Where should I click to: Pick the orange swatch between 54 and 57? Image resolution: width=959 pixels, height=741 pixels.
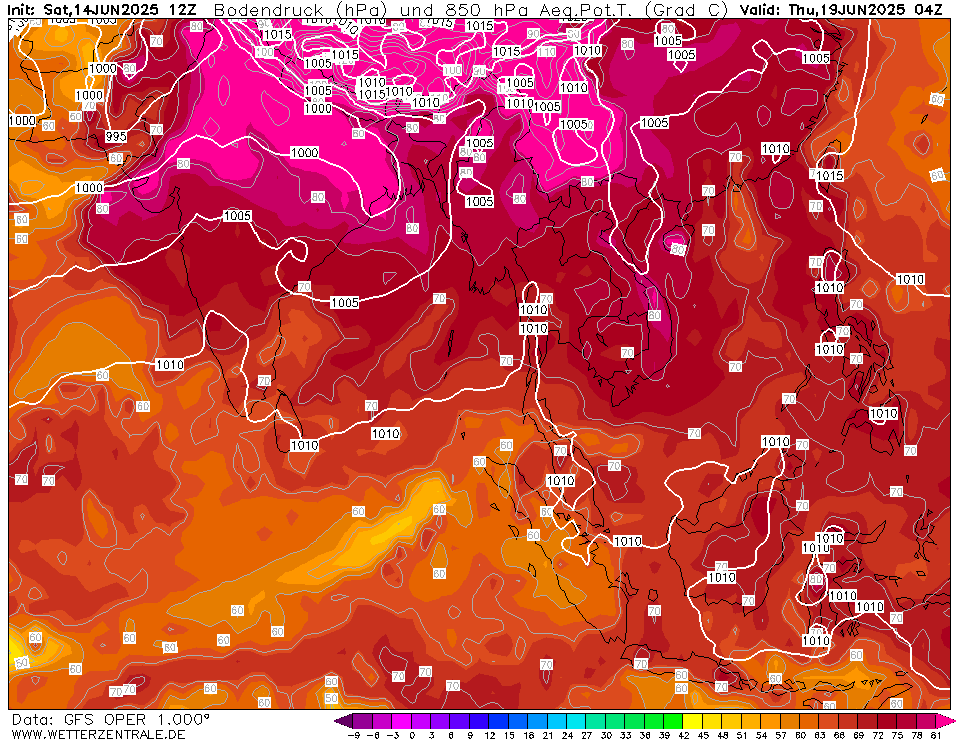click(x=771, y=720)
